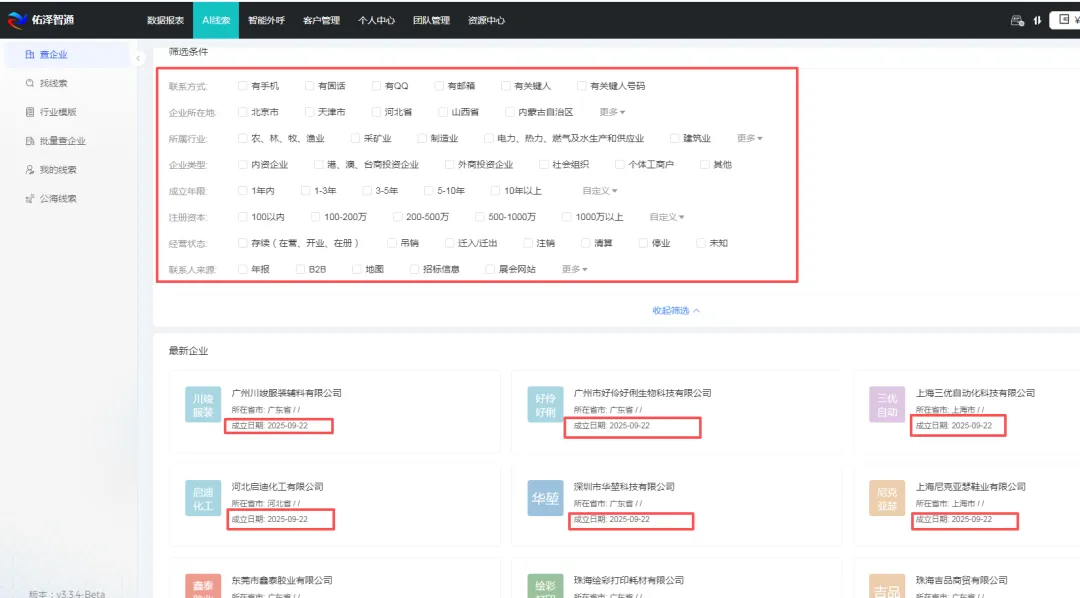Switch to the AI线索 tab
Screen dimensions: 1080x598
pyautogui.click(x=215, y=20)
